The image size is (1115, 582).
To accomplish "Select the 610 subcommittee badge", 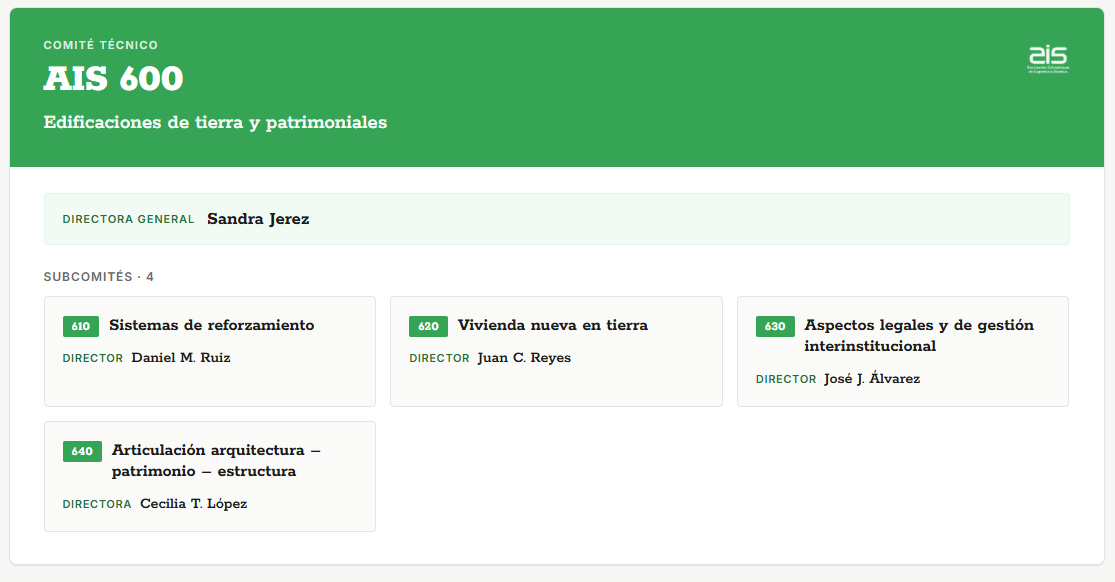I will [x=81, y=327].
